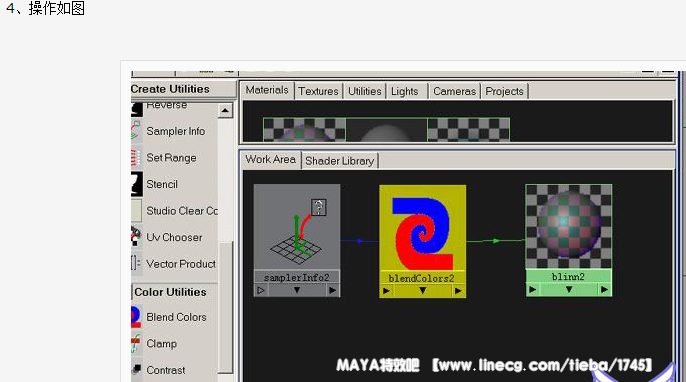Click the samplerInfo2 node name label
Screen dimensions: 686x382
pyautogui.click(x=297, y=277)
